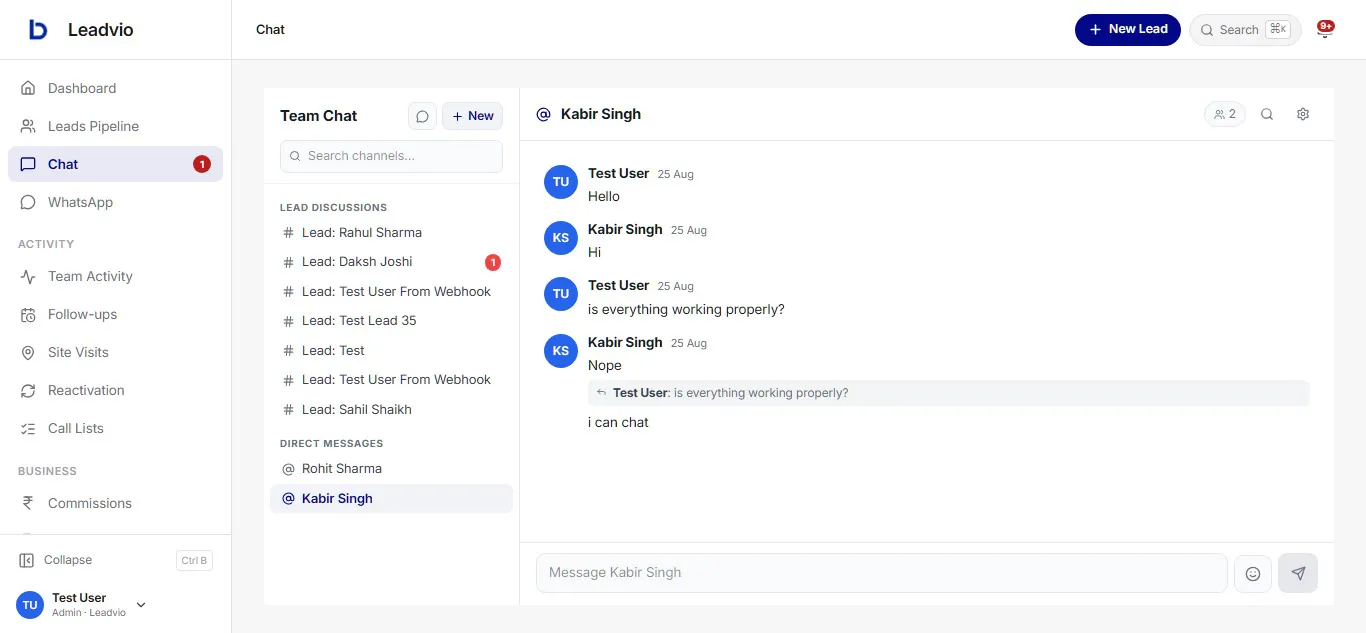1366x633 pixels.
Task: Click the KS avatar beside the Hi message
Action: pos(561,238)
